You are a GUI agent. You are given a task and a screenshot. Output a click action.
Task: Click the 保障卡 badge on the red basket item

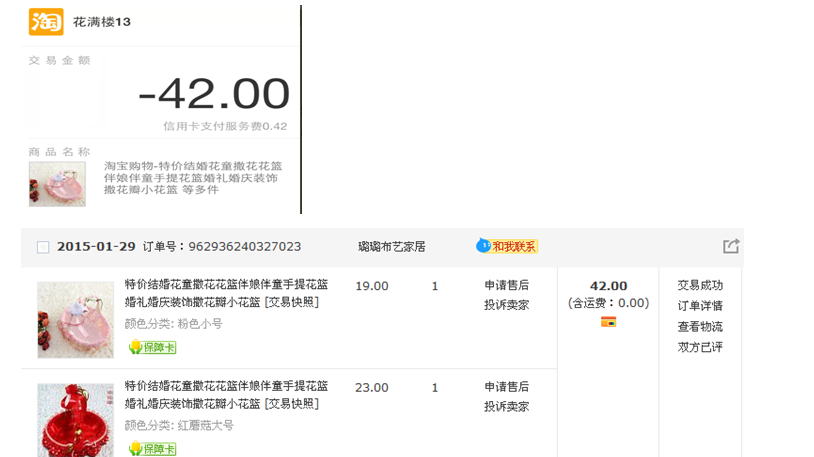tap(152, 449)
